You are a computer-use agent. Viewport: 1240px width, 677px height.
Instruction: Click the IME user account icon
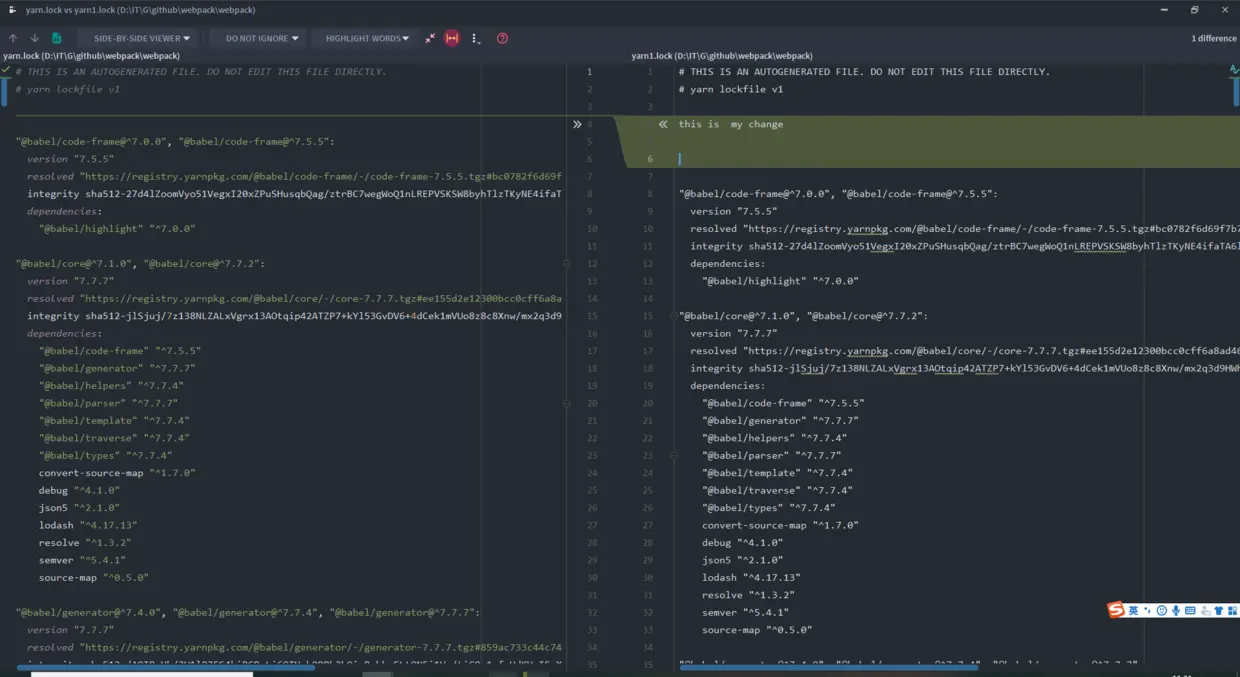[1206, 610]
